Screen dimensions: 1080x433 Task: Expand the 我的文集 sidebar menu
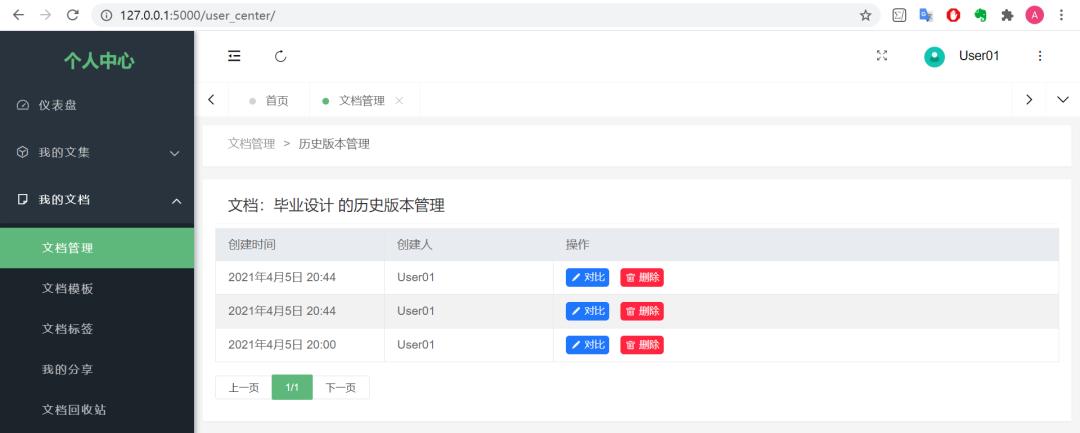click(96, 153)
